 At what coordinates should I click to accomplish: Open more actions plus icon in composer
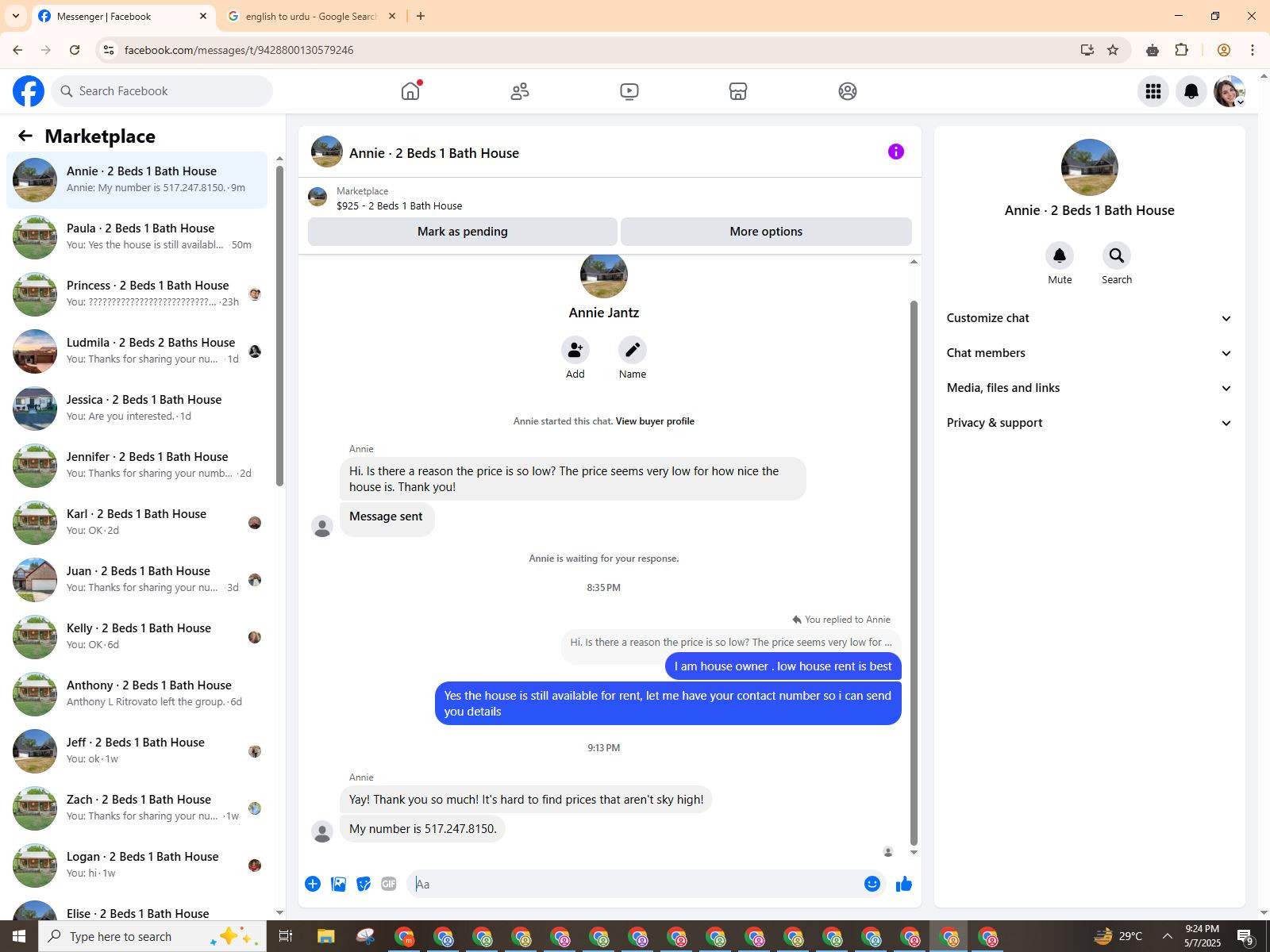pyautogui.click(x=313, y=884)
